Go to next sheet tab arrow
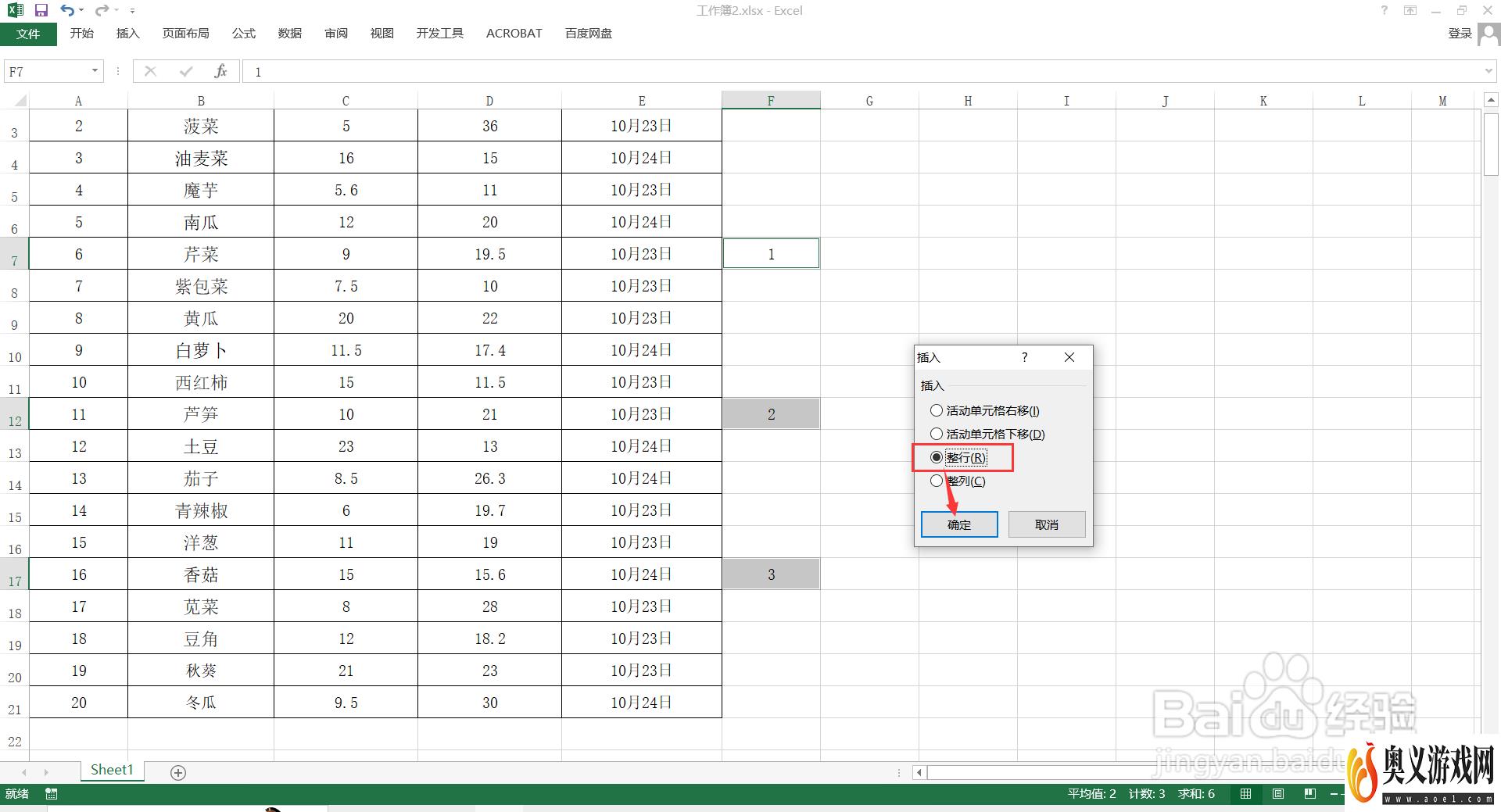Viewport: 1501px width, 812px height. coord(46,772)
